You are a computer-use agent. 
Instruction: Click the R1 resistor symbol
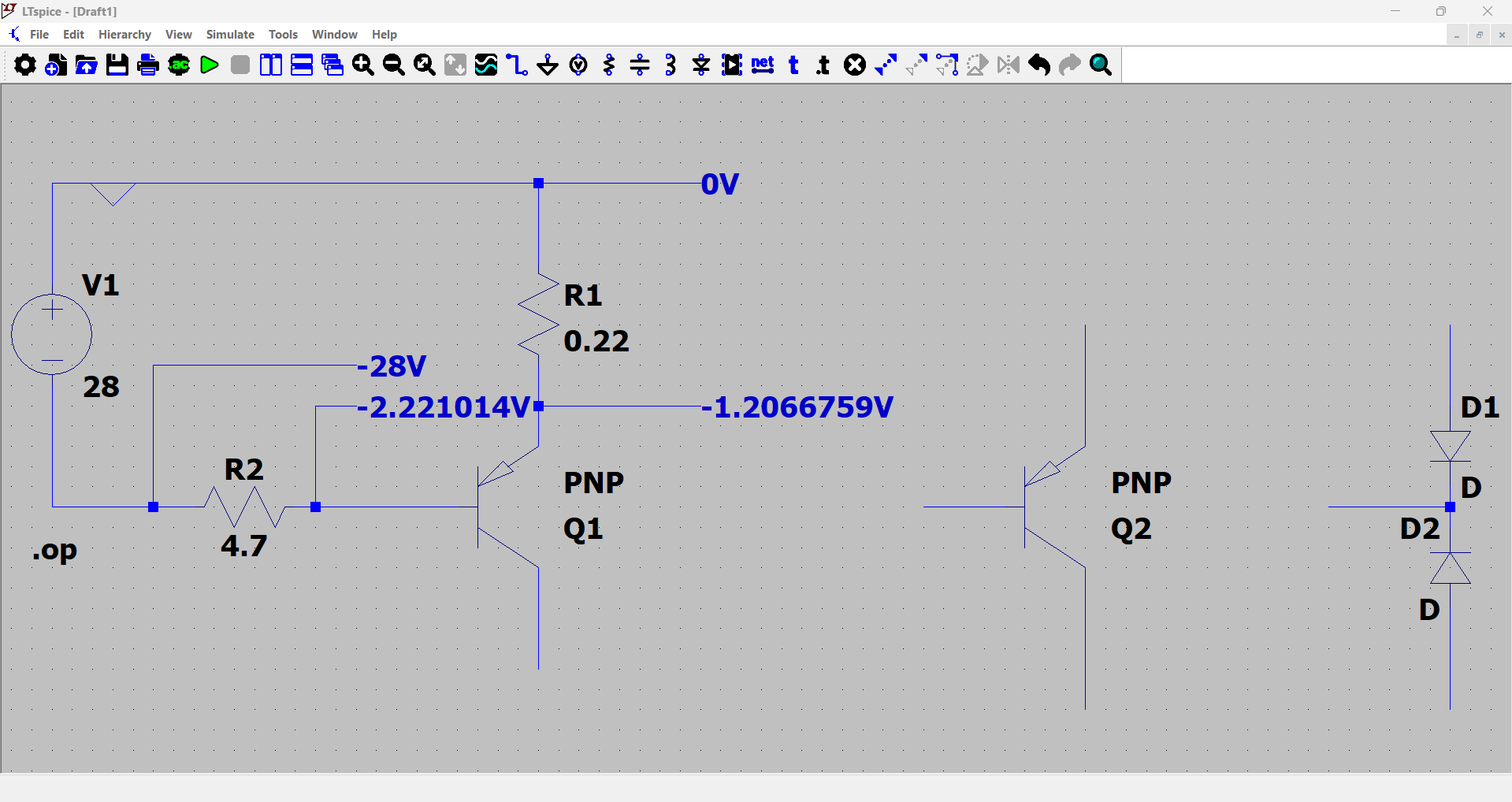tap(539, 315)
